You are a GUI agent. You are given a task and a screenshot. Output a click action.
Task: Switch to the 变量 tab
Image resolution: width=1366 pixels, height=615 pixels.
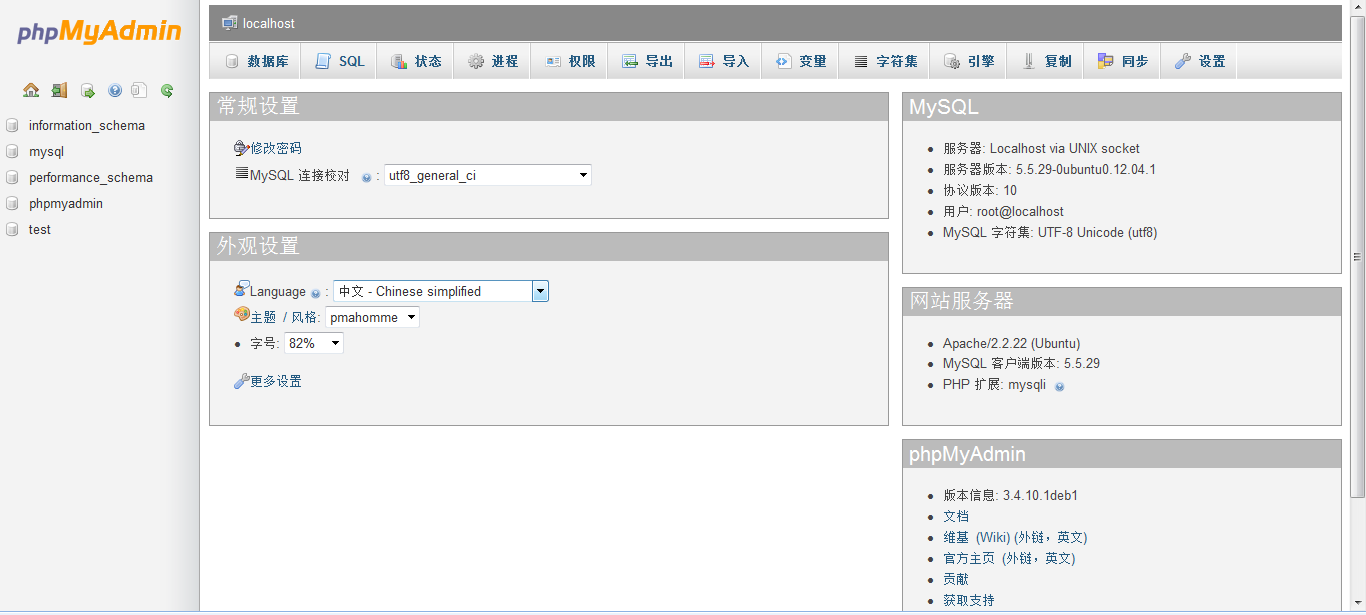[801, 61]
